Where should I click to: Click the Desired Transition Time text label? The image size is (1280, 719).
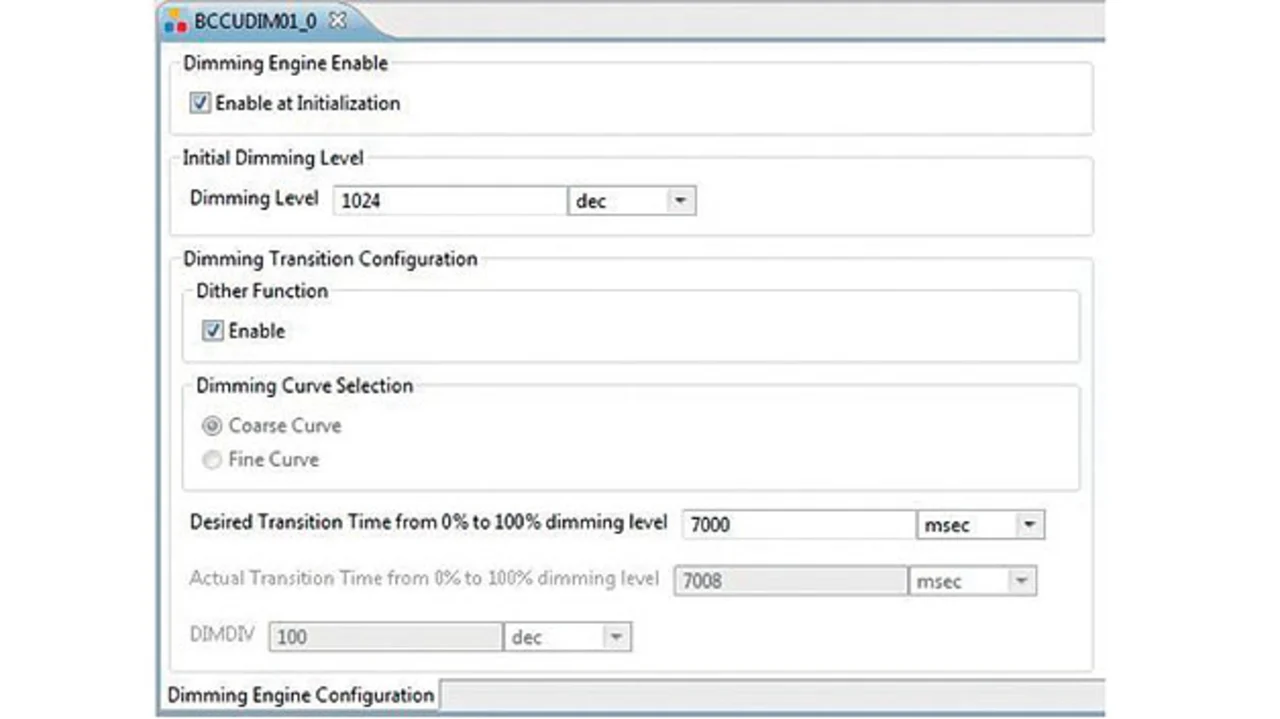coord(428,522)
